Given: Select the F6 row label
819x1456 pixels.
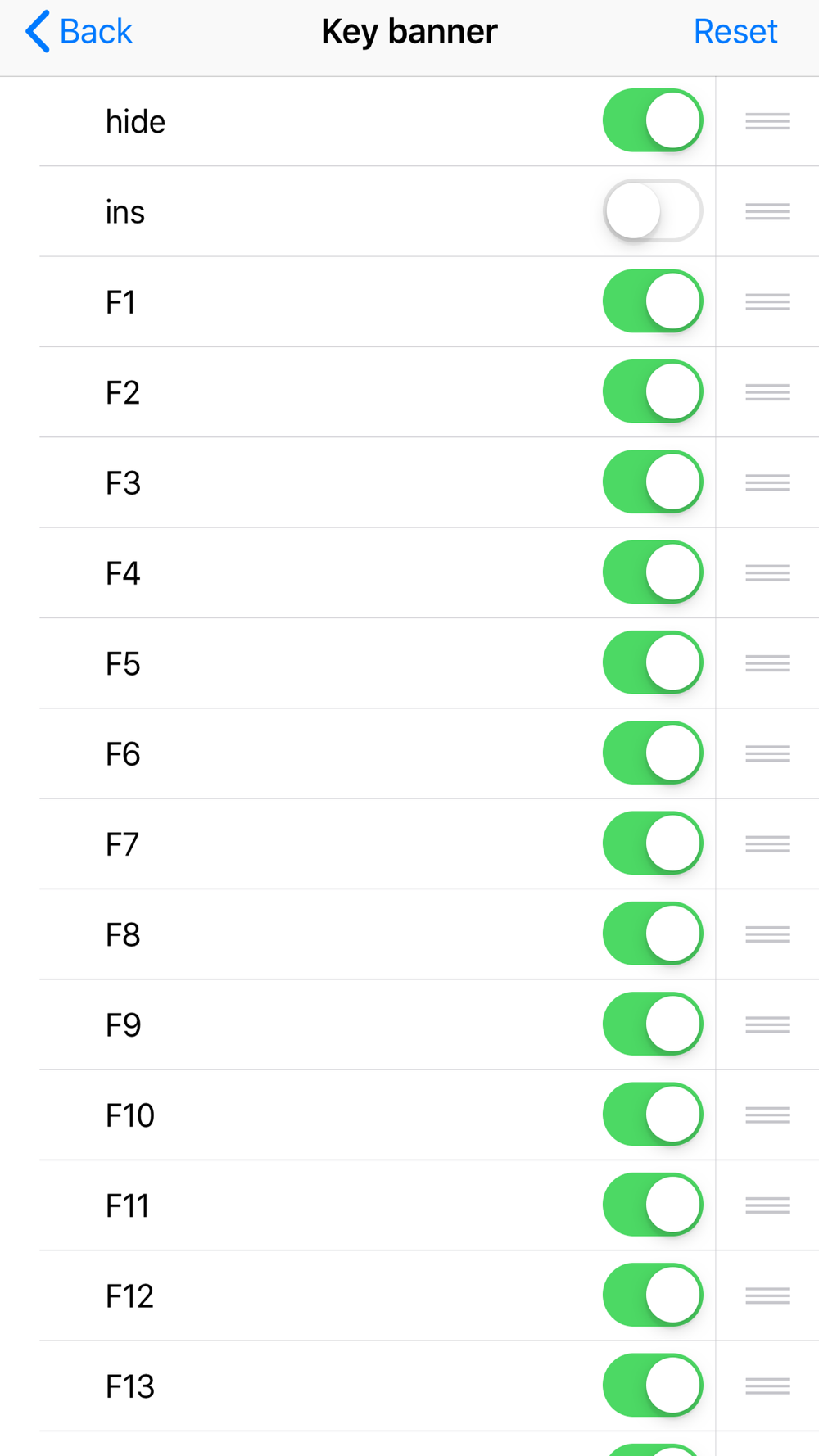Looking at the screenshot, I should pos(123,754).
